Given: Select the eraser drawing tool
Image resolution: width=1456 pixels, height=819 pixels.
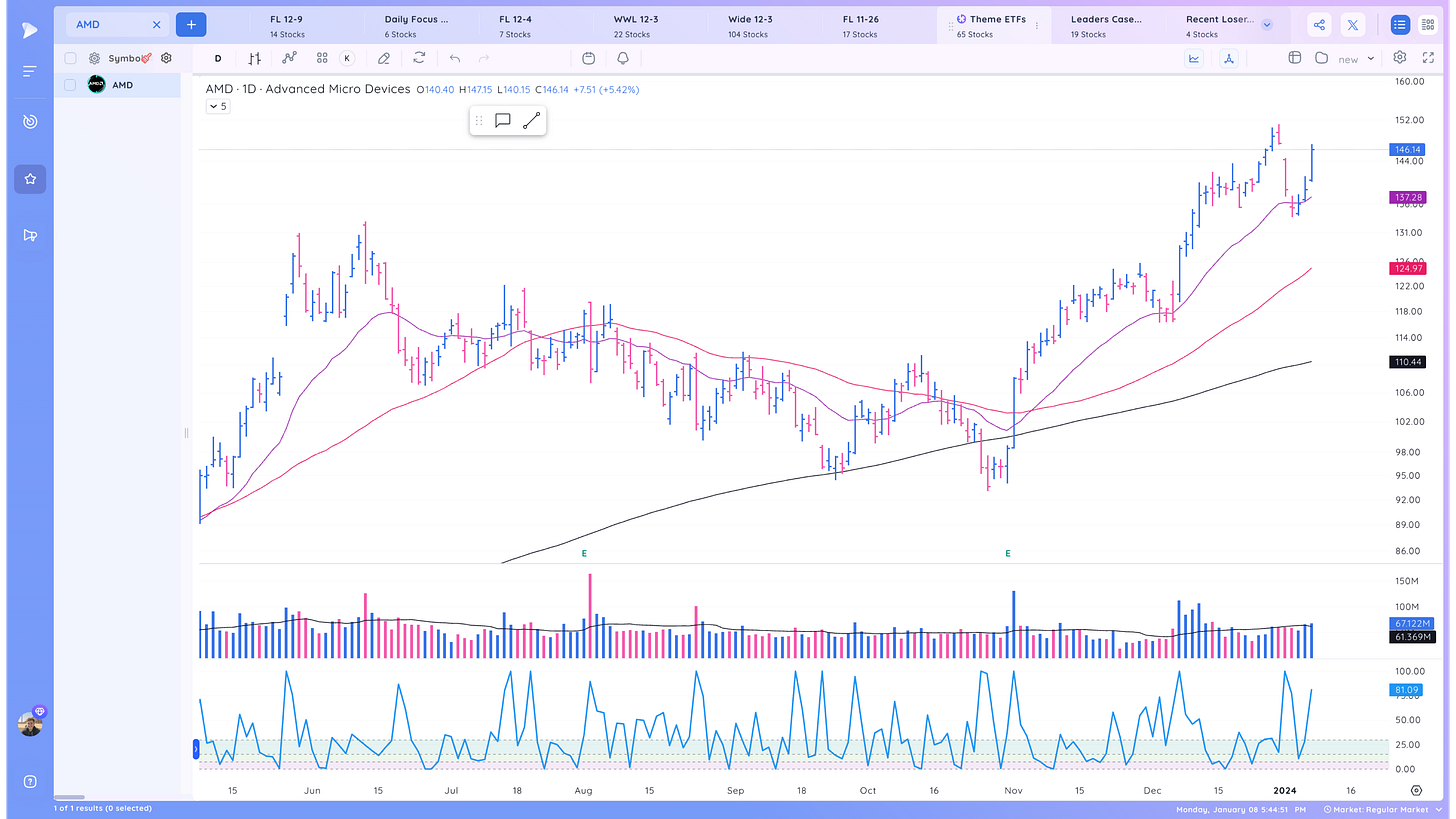Looking at the screenshot, I should click(384, 59).
